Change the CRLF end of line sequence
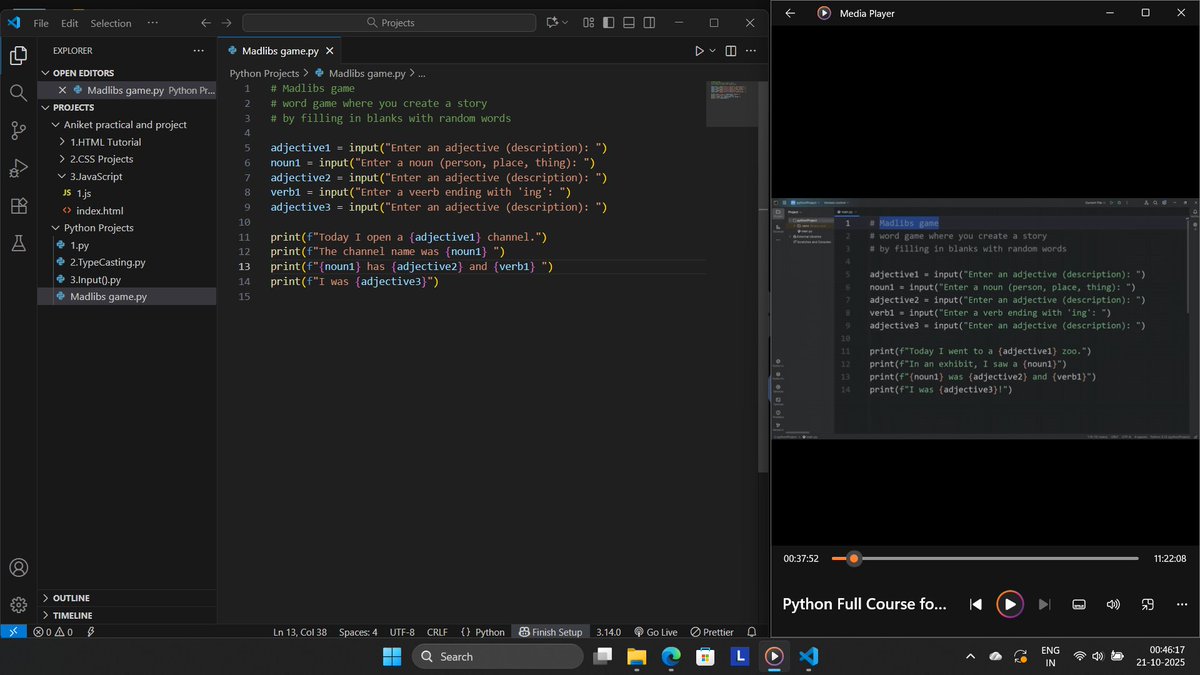The image size is (1200, 675). click(437, 632)
